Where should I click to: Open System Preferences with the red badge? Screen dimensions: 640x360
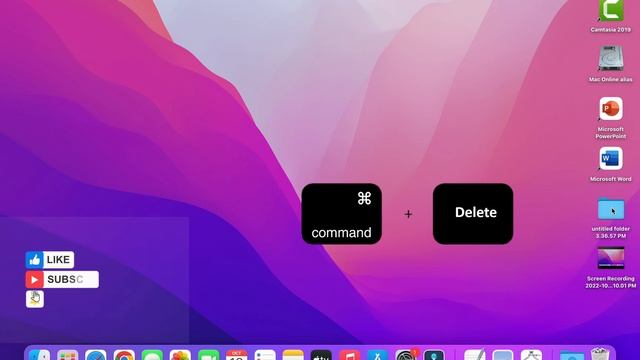tap(406, 354)
